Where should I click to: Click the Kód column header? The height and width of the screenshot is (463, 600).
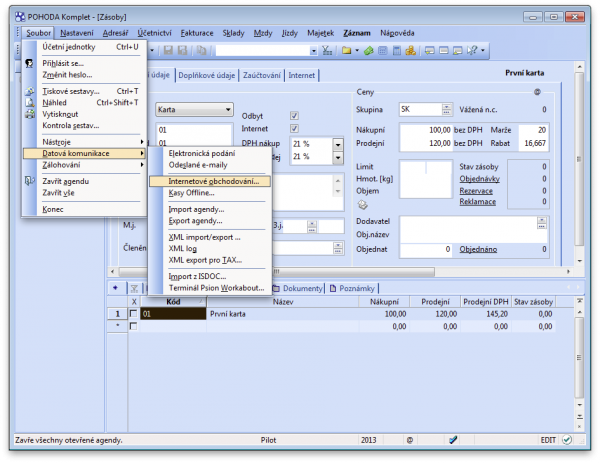(173, 302)
